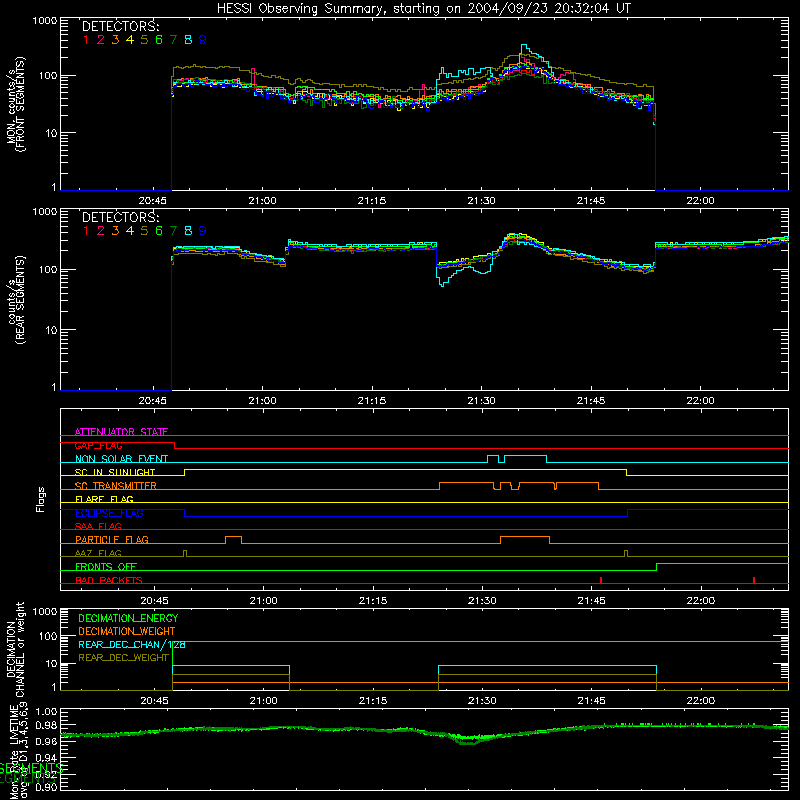
Task: Select the SAA_FLAG label
Action: [98, 526]
